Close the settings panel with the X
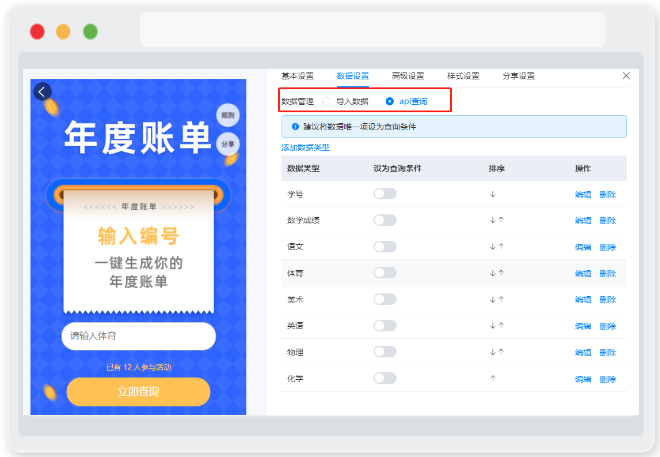The image size is (660, 457). click(626, 76)
